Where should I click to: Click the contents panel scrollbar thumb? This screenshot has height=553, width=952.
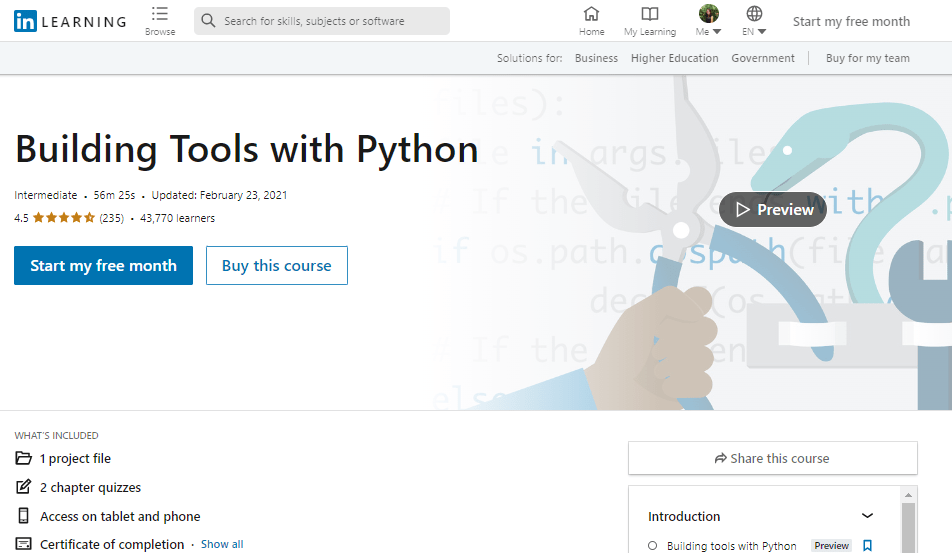pos(908,528)
